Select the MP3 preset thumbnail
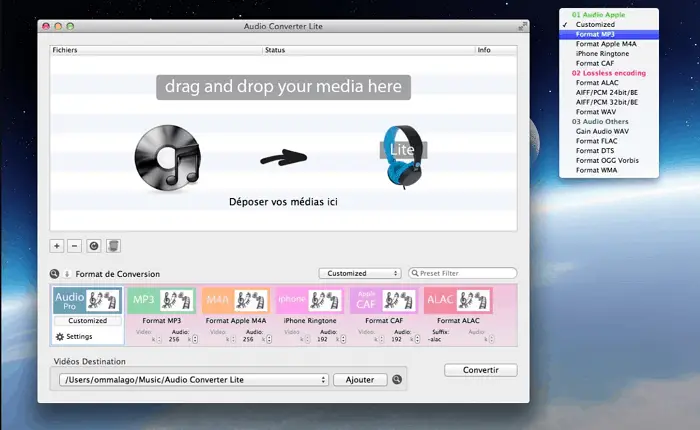 click(x=162, y=300)
